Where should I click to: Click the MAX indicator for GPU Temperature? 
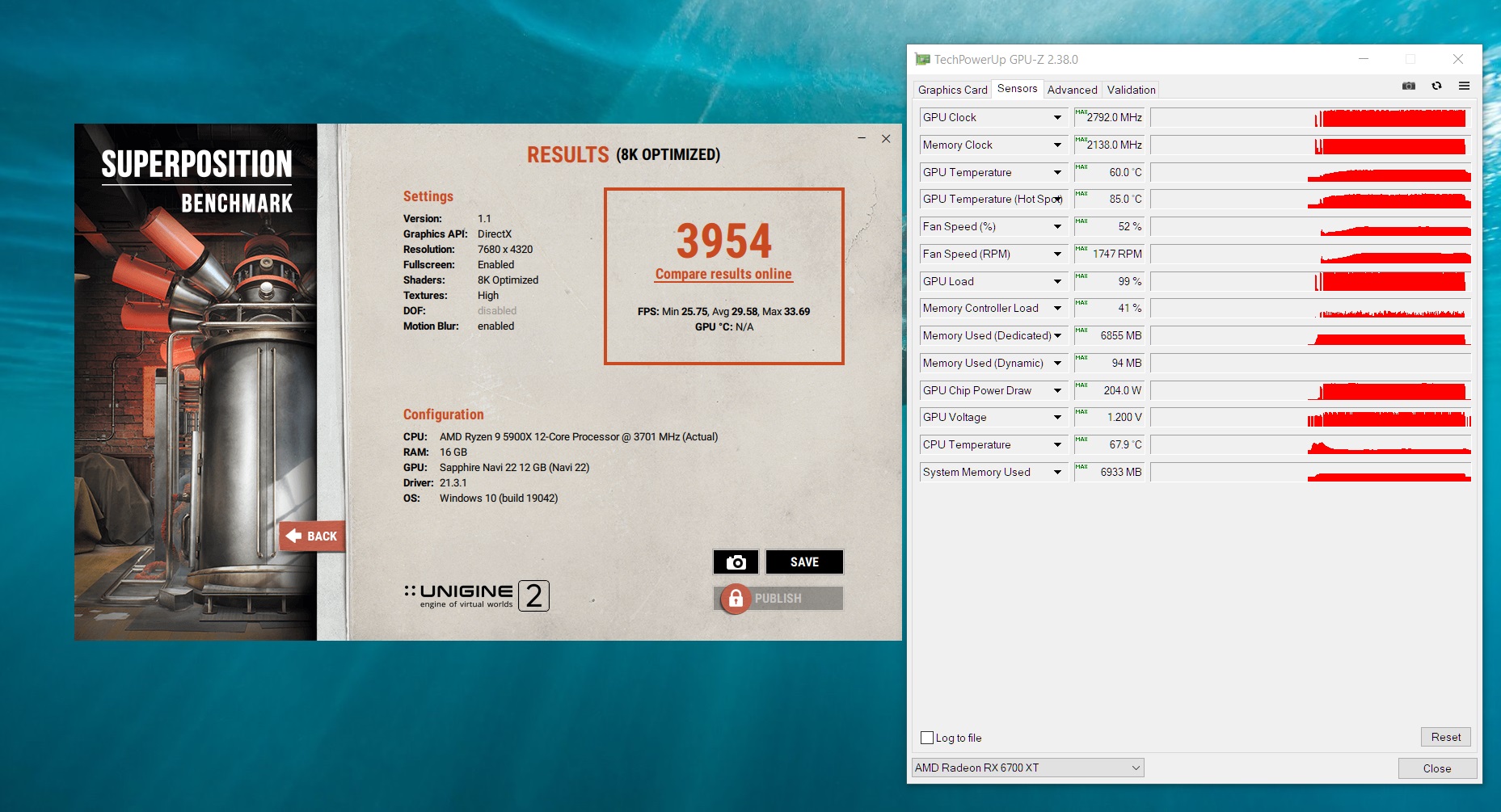point(1081,167)
